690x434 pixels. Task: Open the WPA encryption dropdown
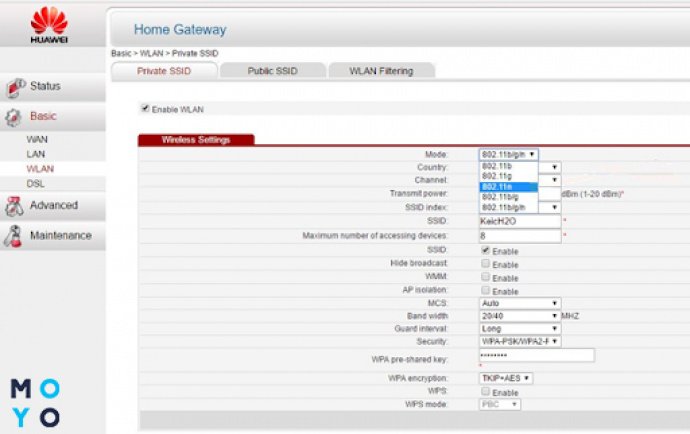coord(506,378)
